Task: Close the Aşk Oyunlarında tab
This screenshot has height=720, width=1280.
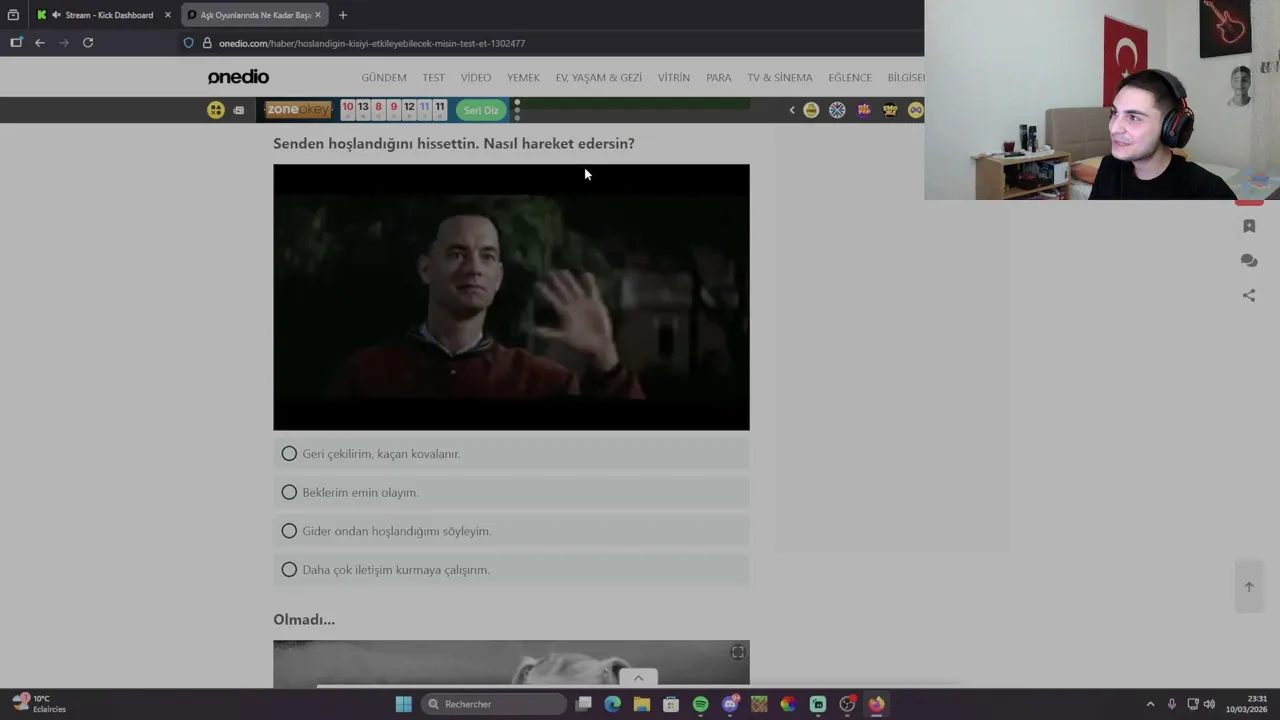Action: [x=318, y=15]
